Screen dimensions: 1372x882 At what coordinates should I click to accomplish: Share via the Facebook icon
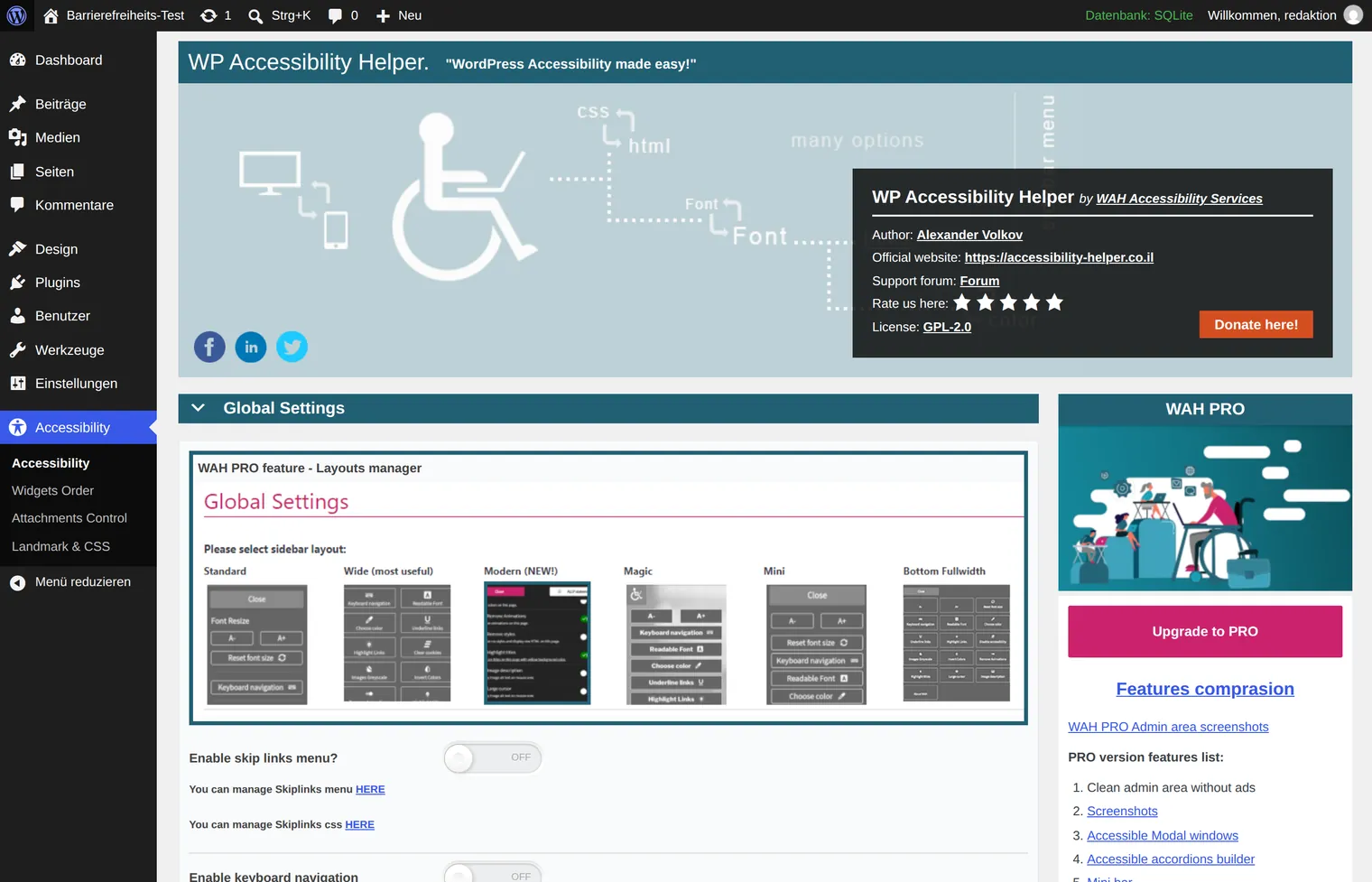tap(209, 347)
